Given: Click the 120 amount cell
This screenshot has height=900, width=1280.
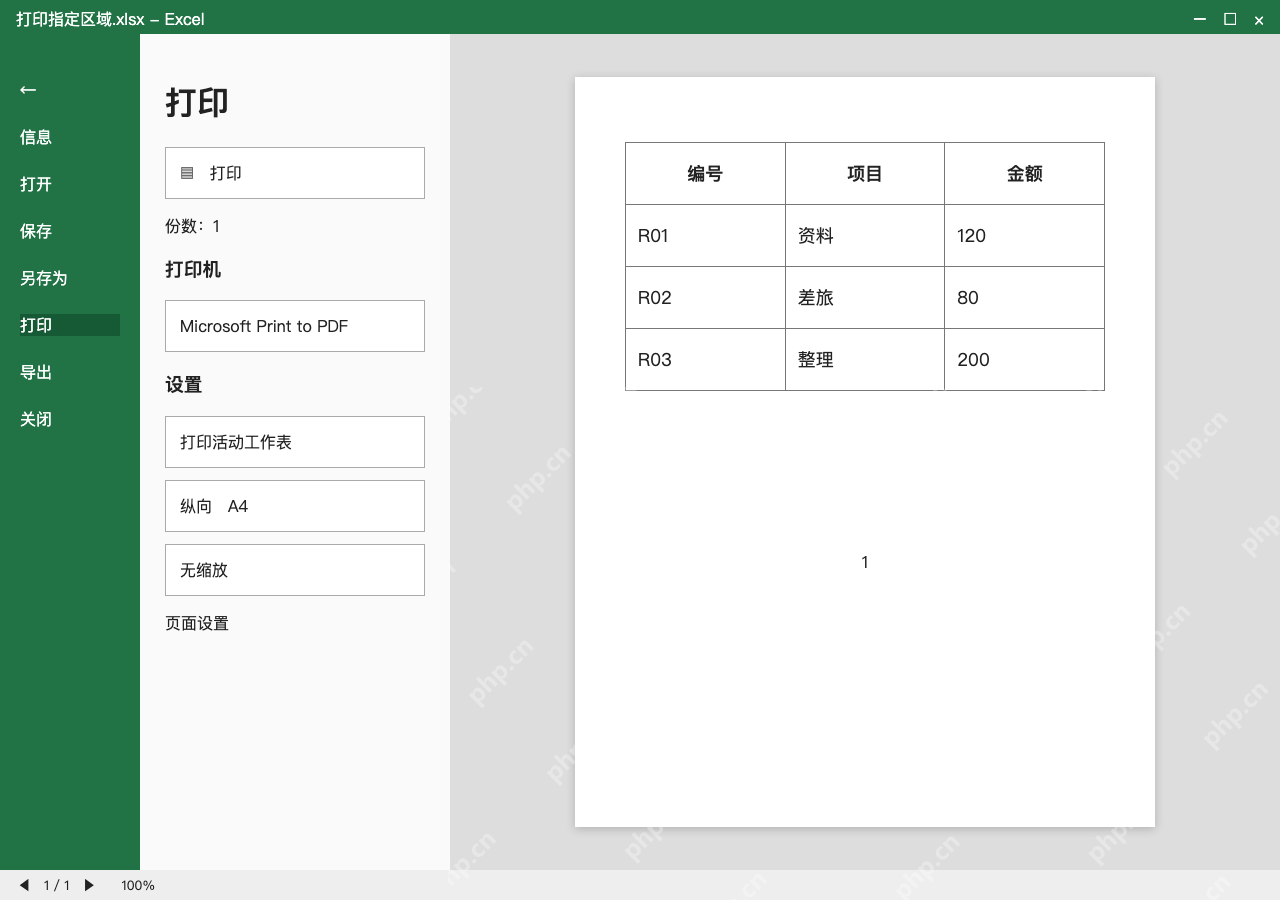Looking at the screenshot, I should click(x=1025, y=236).
